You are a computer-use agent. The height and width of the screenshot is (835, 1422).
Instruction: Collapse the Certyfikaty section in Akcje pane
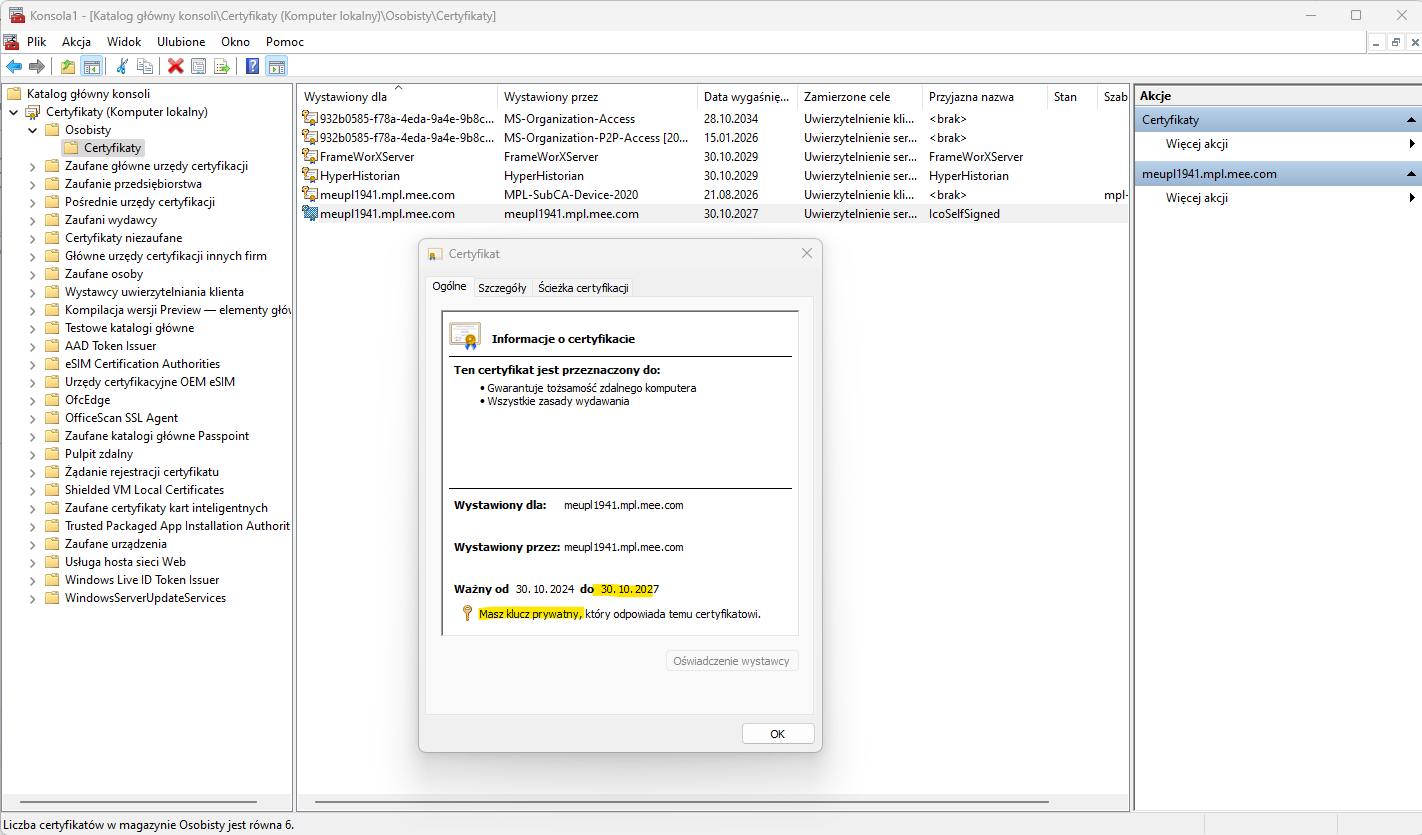coord(1411,120)
